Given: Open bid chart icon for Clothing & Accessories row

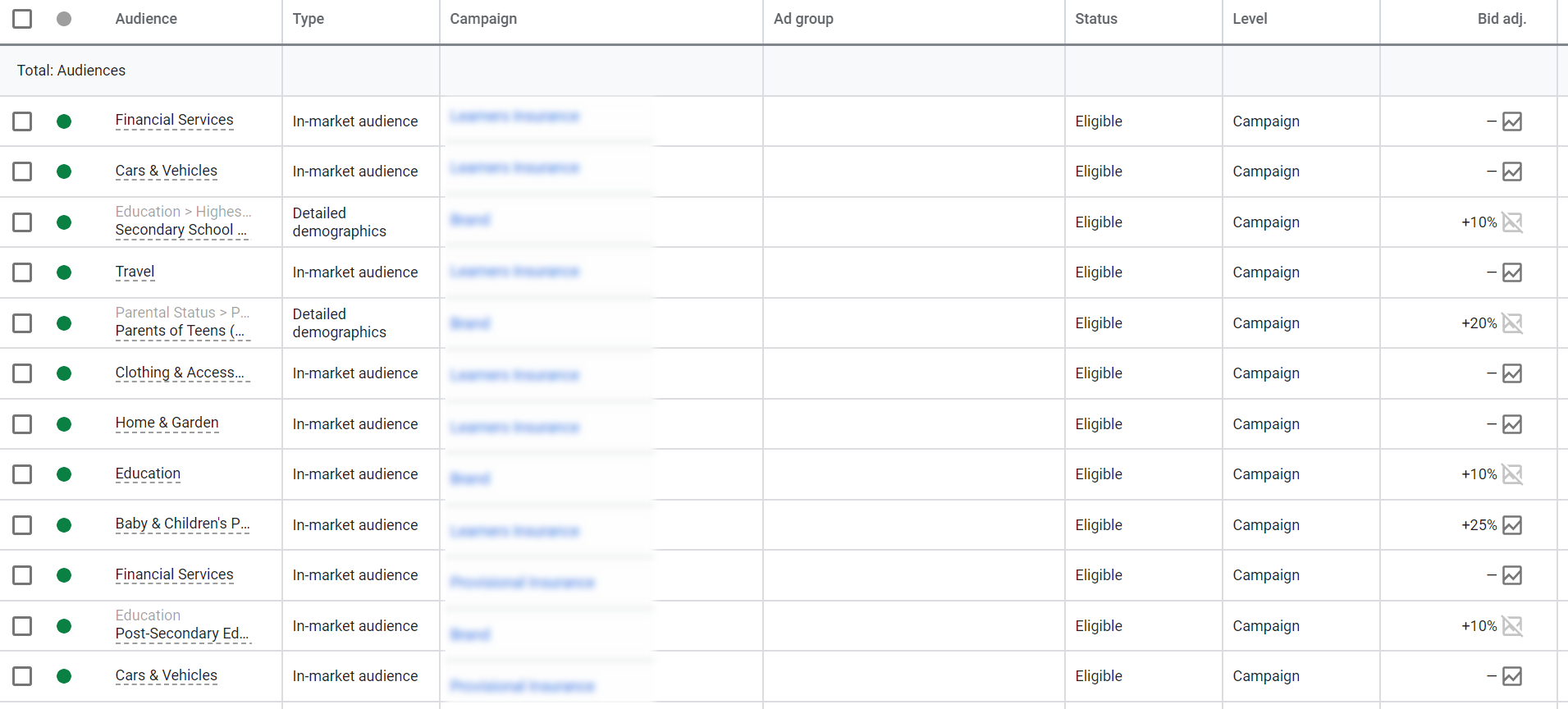Looking at the screenshot, I should (1512, 373).
